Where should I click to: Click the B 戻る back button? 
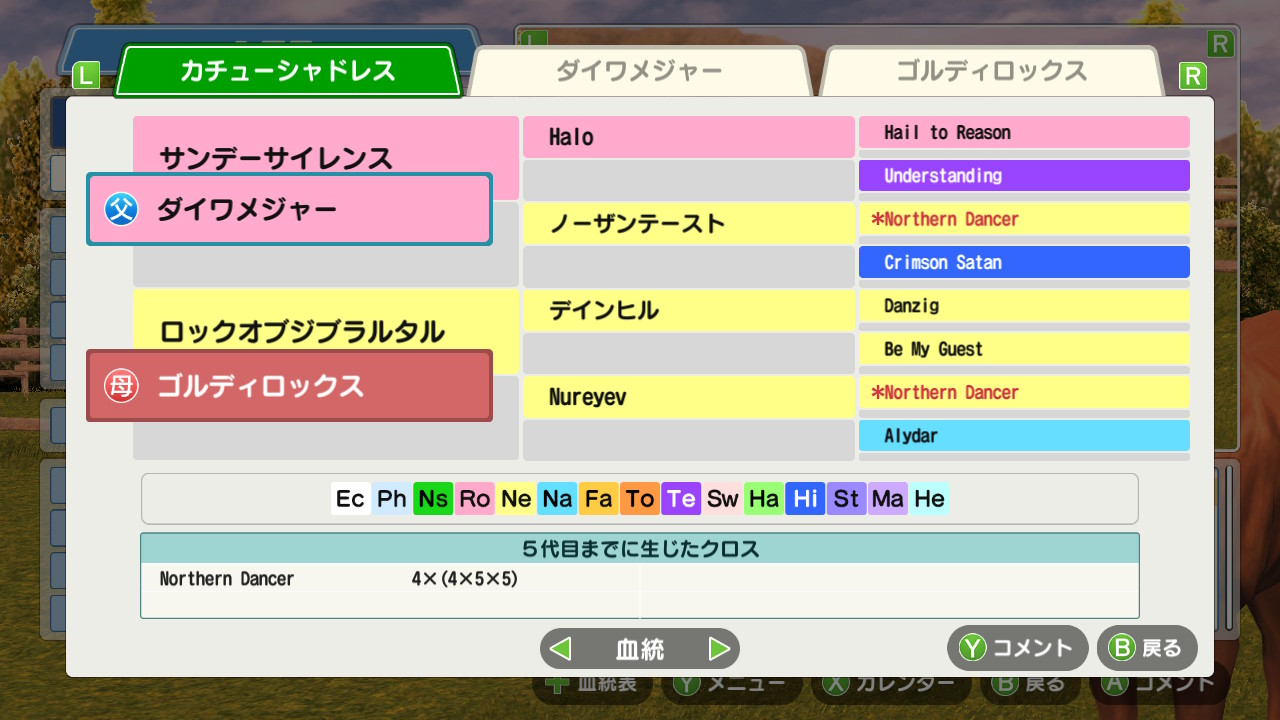[x=1147, y=648]
